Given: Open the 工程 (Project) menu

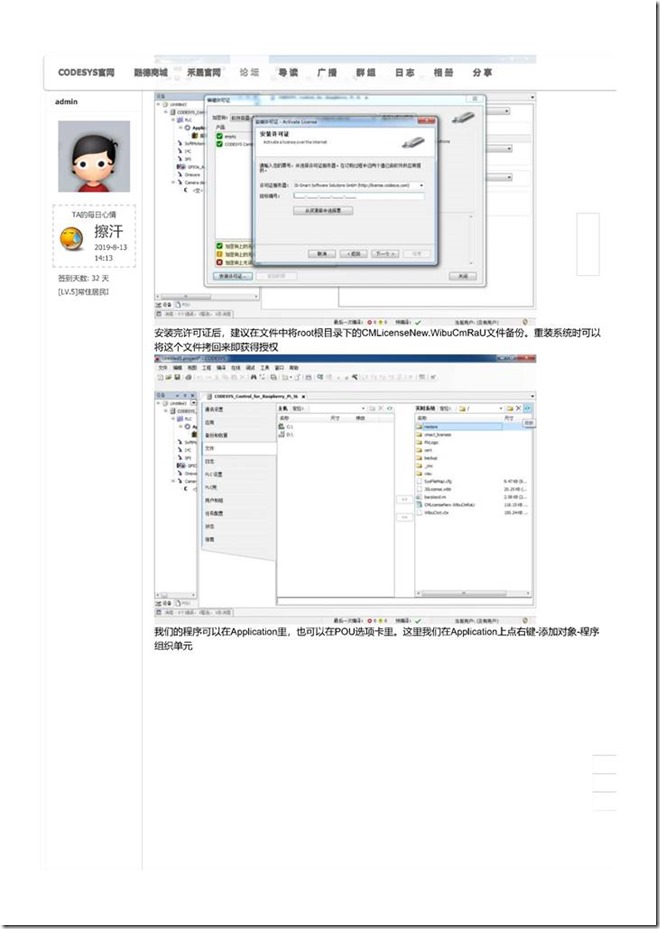Looking at the screenshot, I should [206, 368].
